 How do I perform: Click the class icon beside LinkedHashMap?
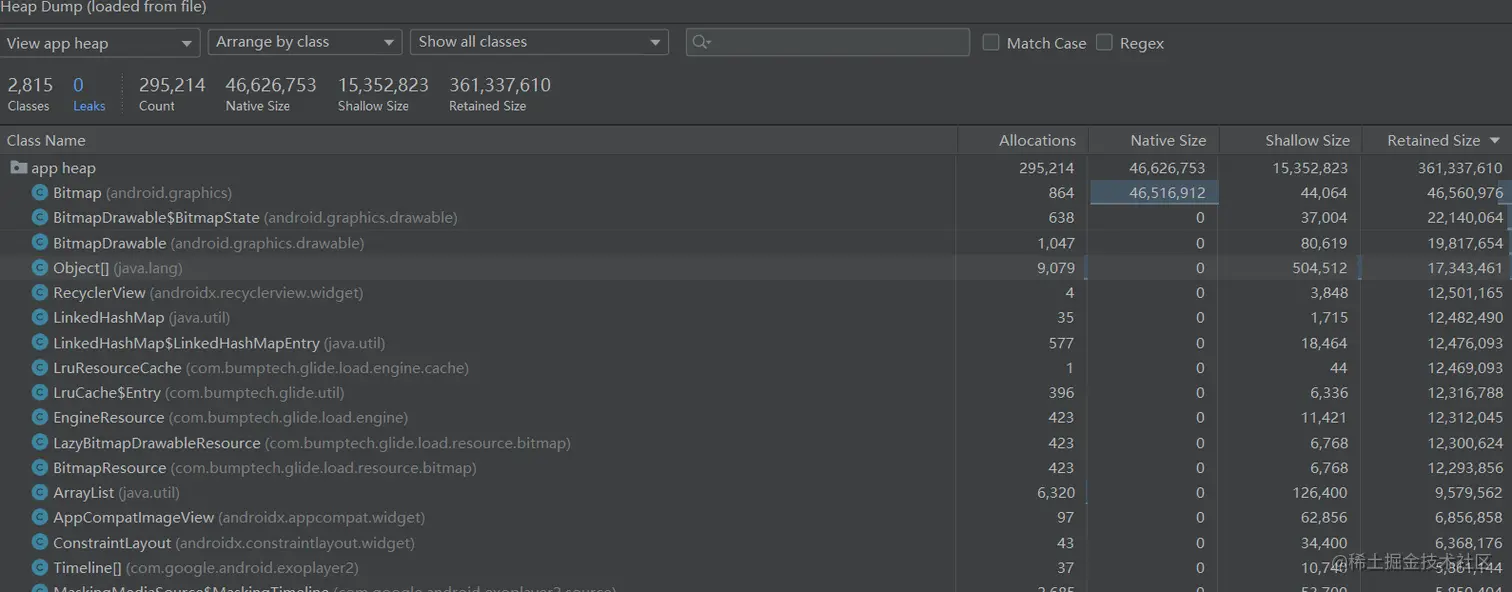click(40, 318)
